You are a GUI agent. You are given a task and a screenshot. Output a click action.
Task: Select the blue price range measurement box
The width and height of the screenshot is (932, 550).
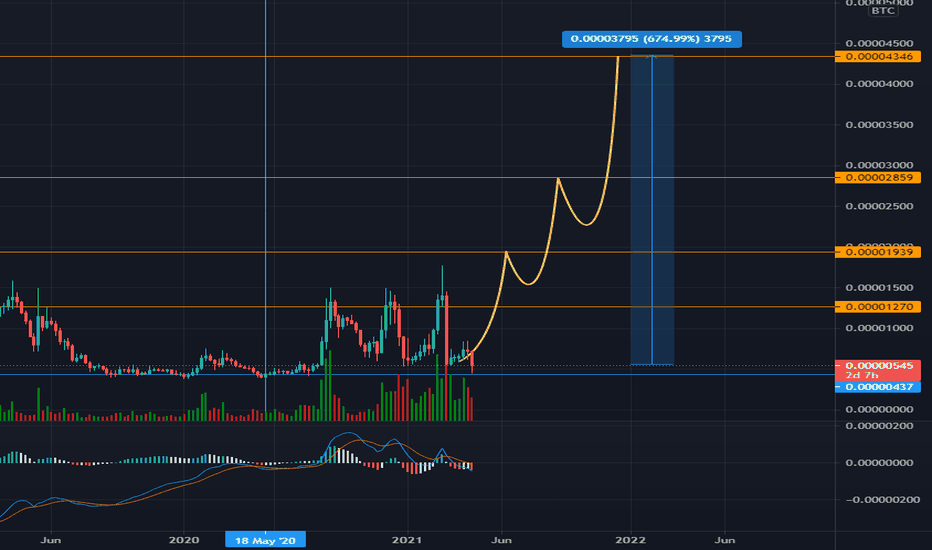[652, 210]
